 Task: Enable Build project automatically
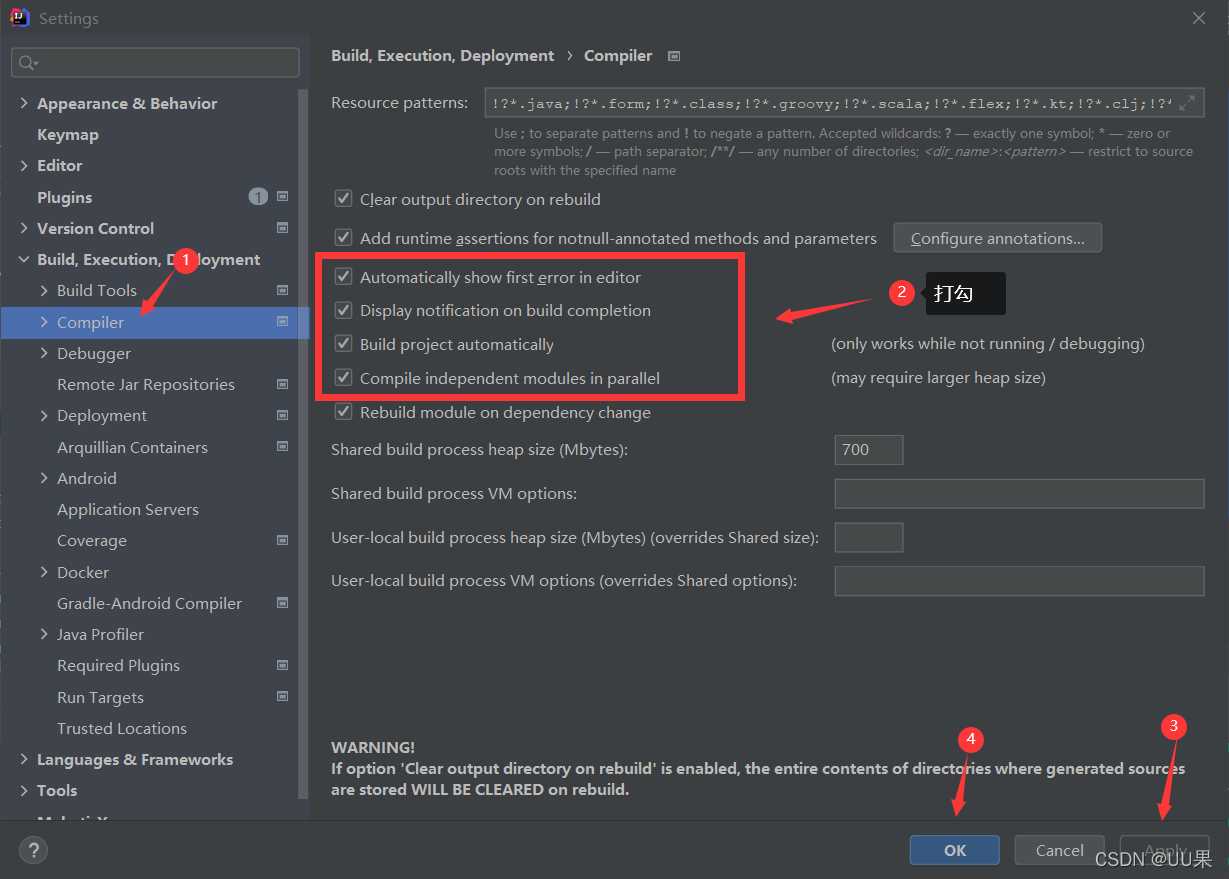click(343, 344)
